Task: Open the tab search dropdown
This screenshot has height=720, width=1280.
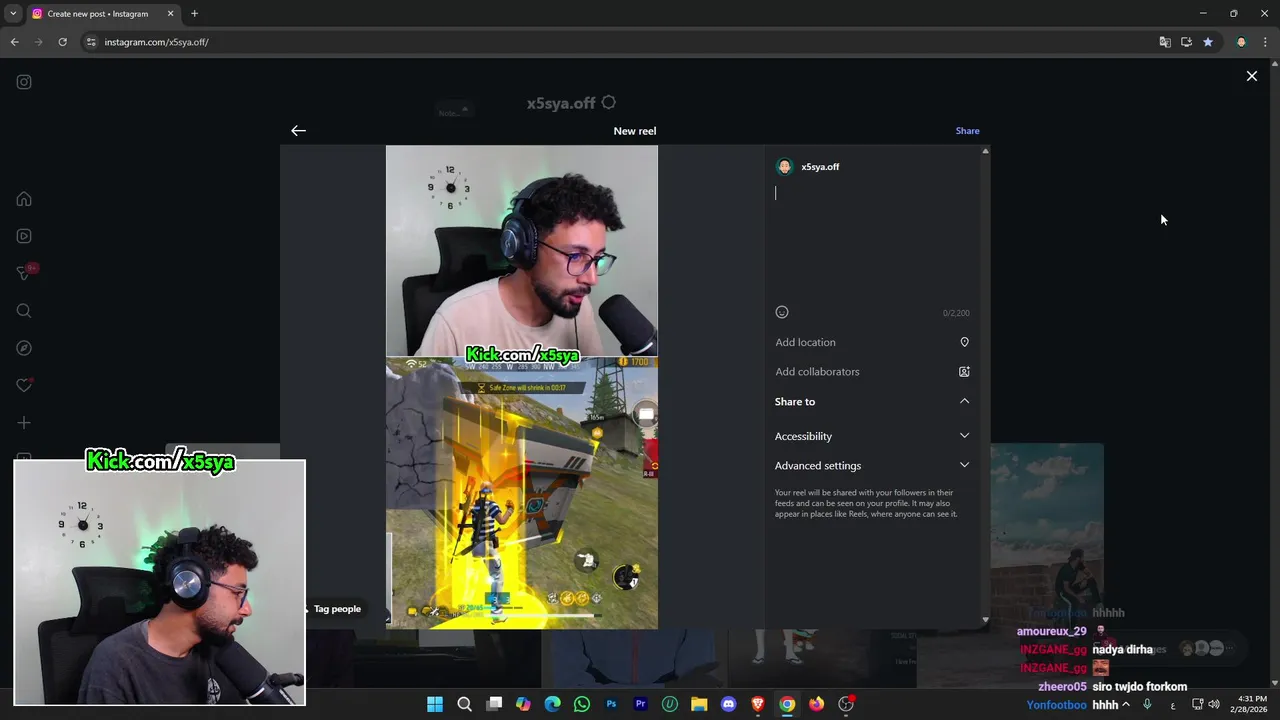Action: point(13,14)
